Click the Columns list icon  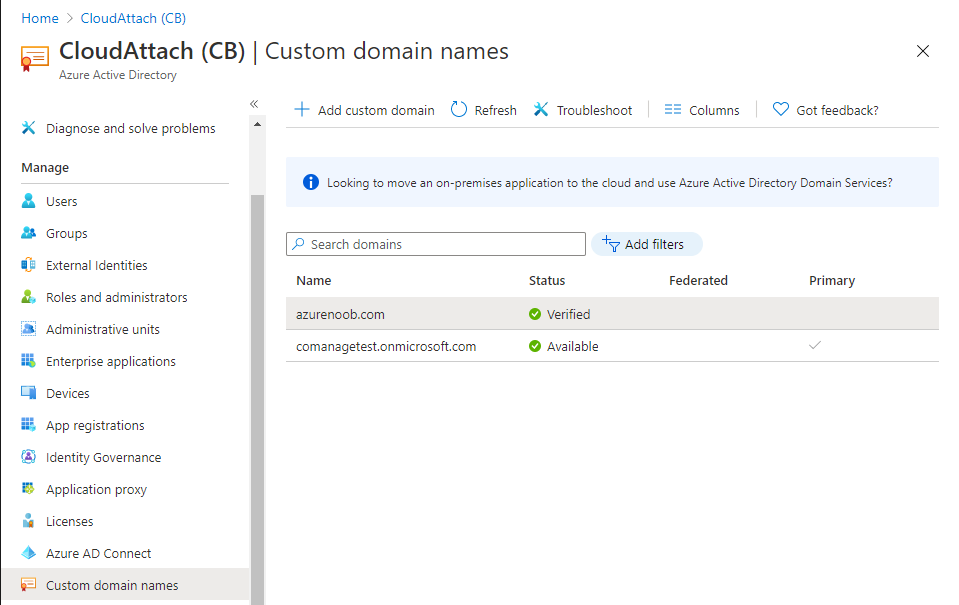pyautogui.click(x=673, y=109)
